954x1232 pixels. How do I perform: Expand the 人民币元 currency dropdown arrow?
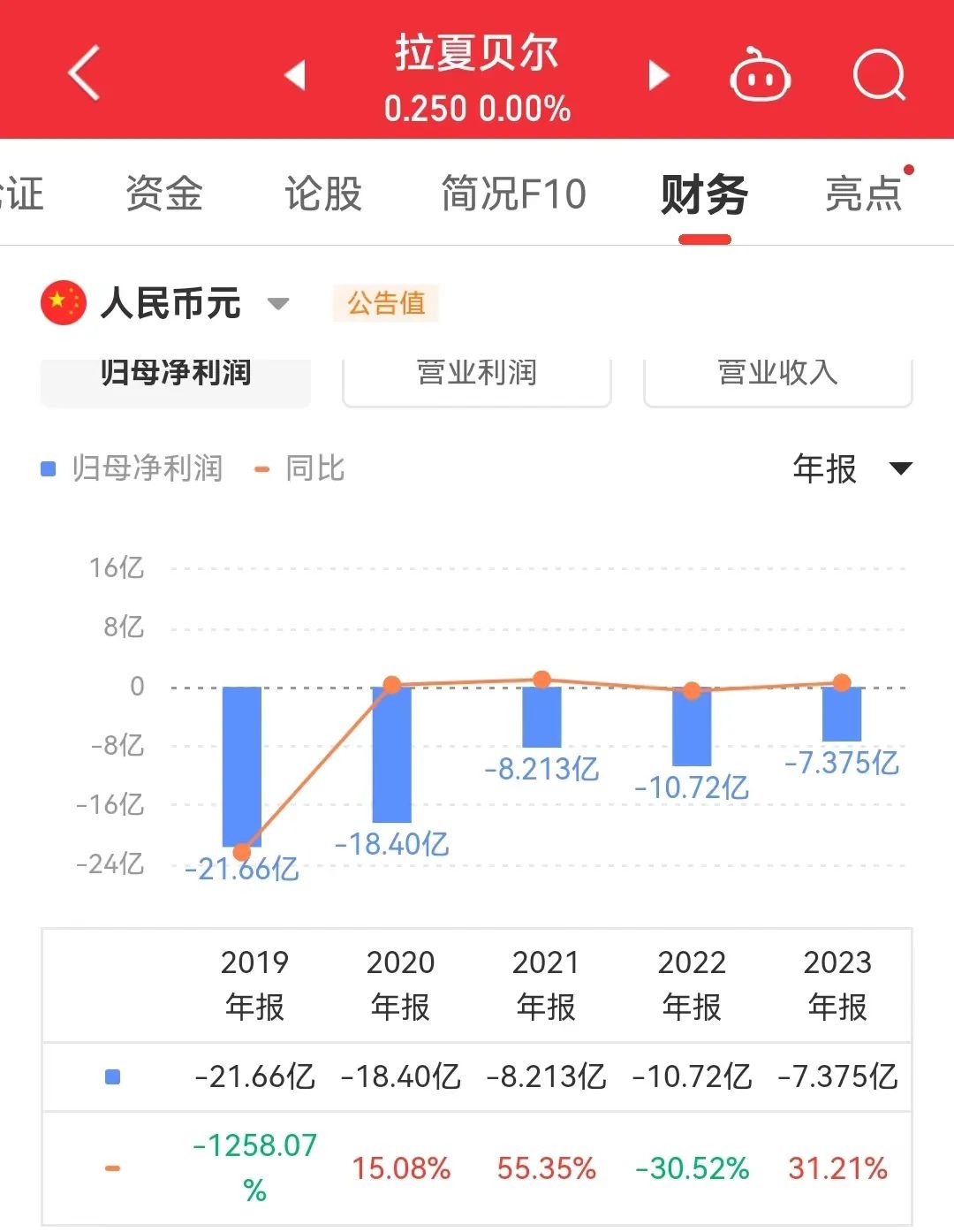click(x=278, y=304)
